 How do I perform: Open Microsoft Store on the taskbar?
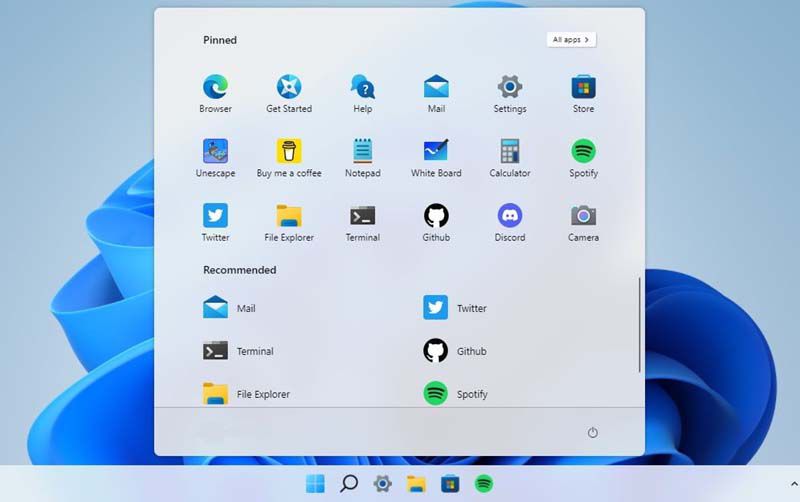[450, 484]
